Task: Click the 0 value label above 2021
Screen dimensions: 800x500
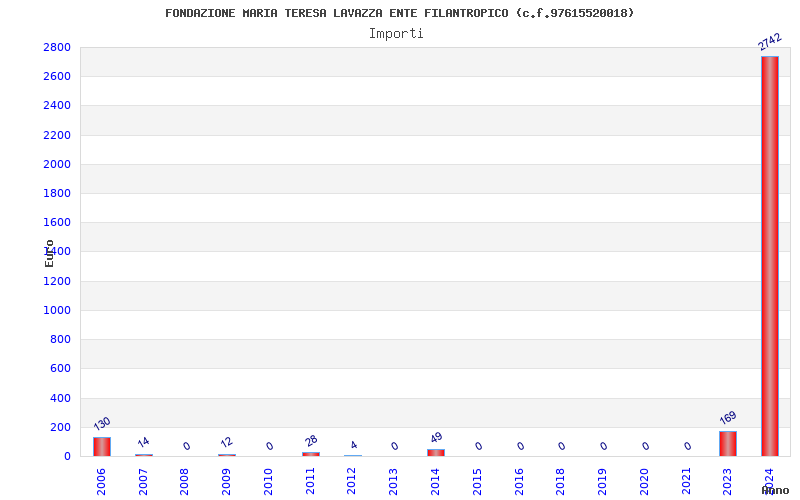Action: (687, 446)
